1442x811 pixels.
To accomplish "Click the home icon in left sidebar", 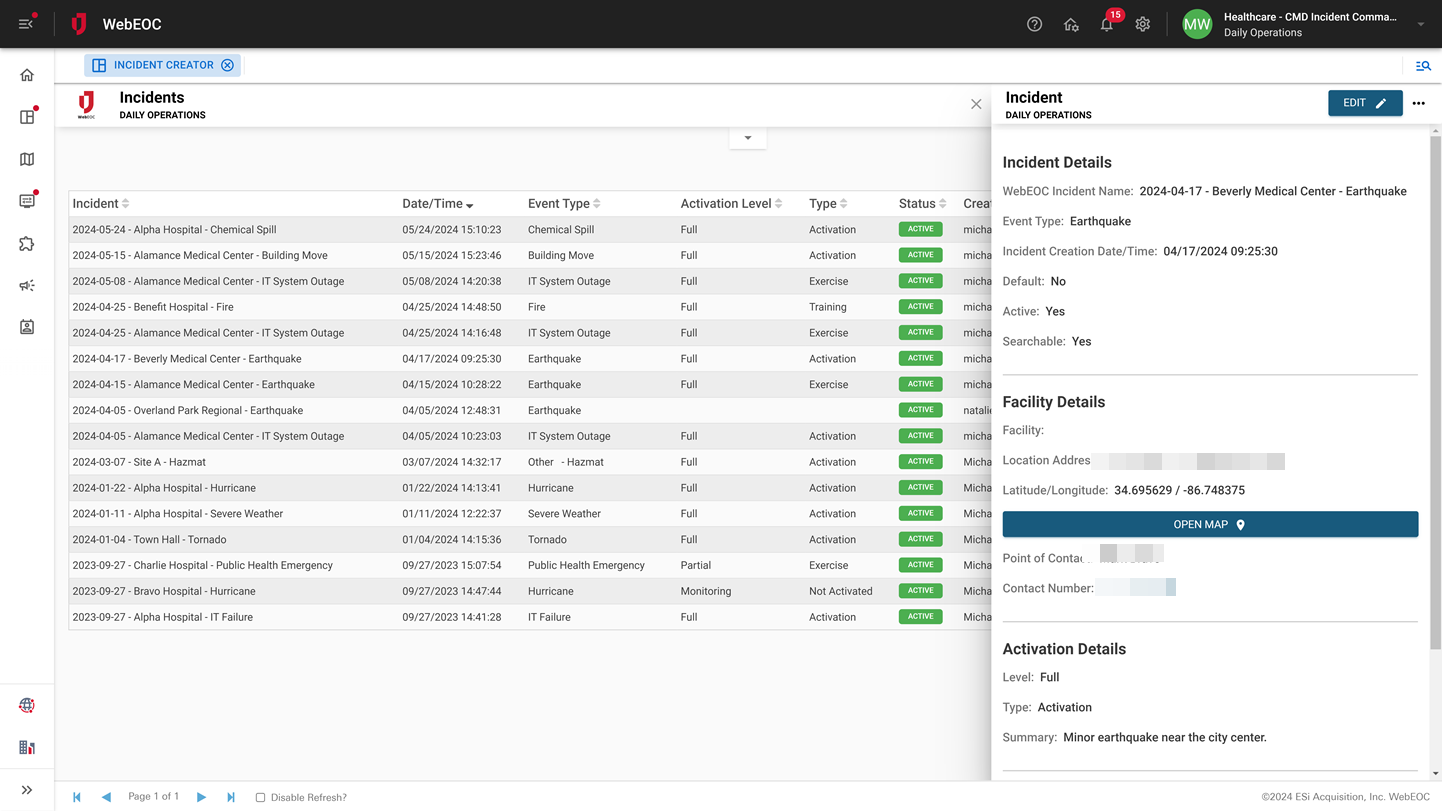I will (x=27, y=75).
